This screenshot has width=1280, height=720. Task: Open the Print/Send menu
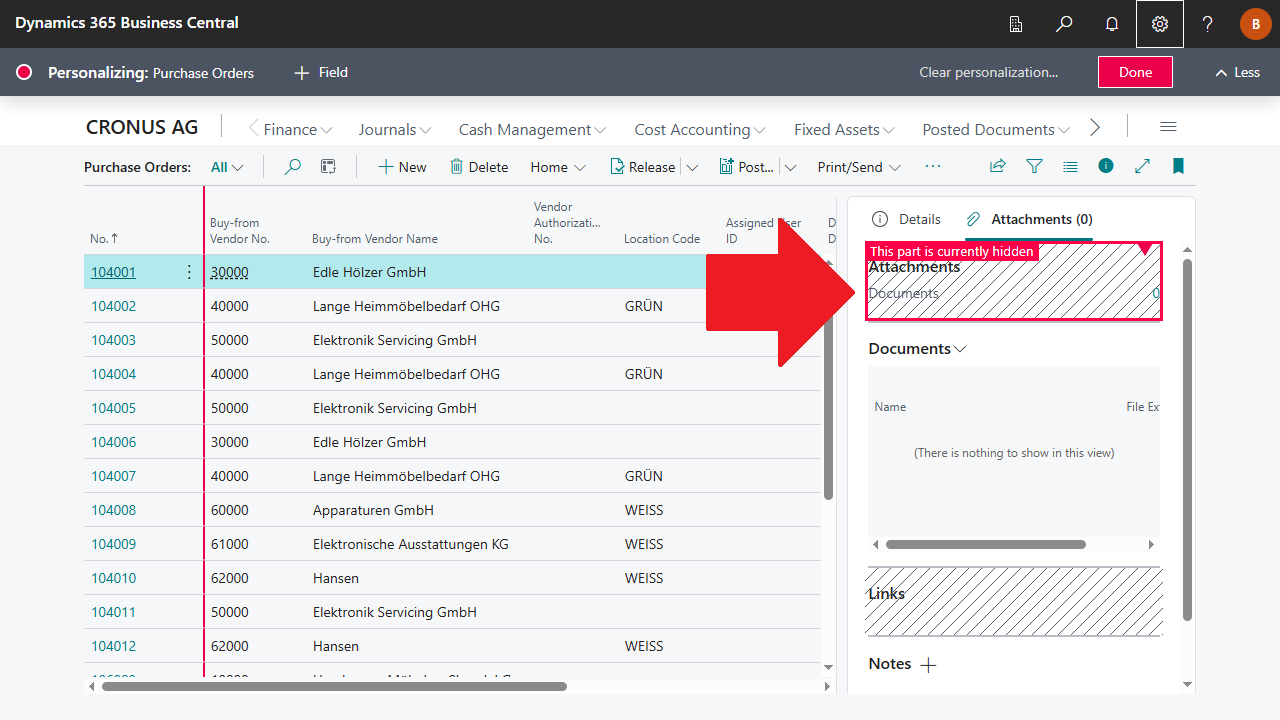859,167
